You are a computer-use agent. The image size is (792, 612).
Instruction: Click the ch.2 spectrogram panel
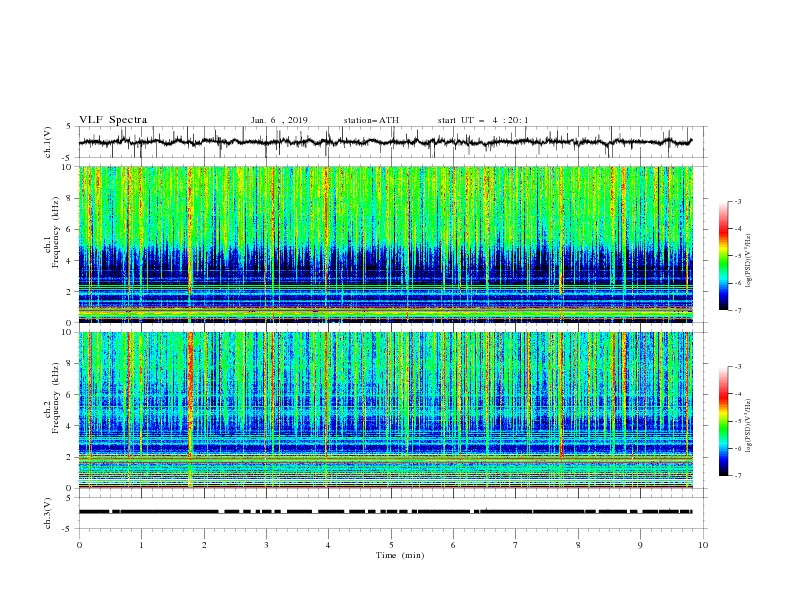pos(386,410)
